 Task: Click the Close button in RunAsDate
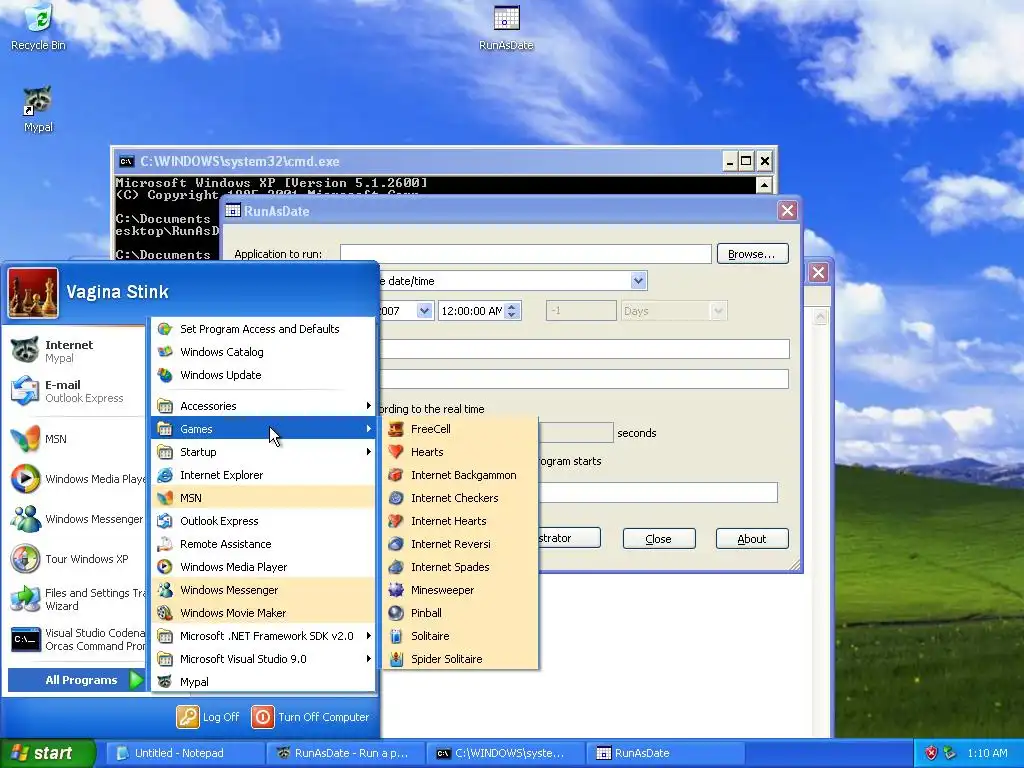point(659,539)
